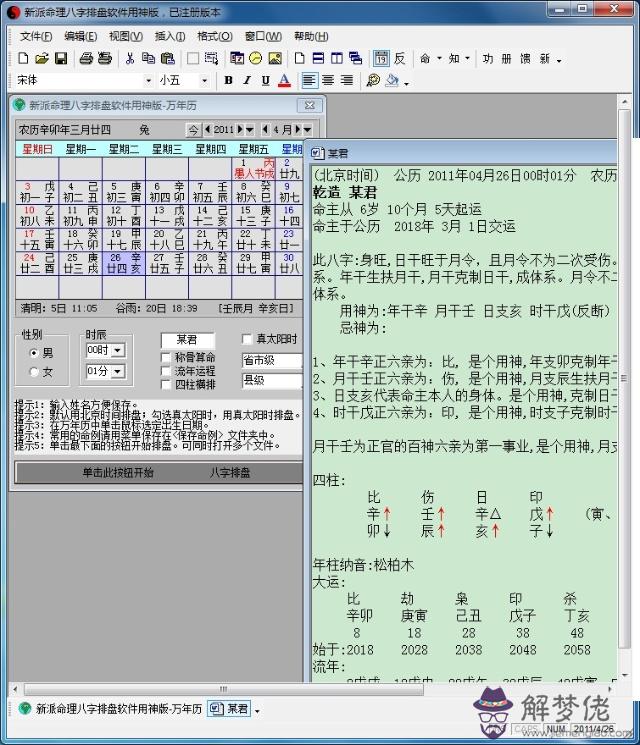Choose background fill with the paint bucket icon
Image resolution: width=640 pixels, height=745 pixels.
tap(392, 80)
